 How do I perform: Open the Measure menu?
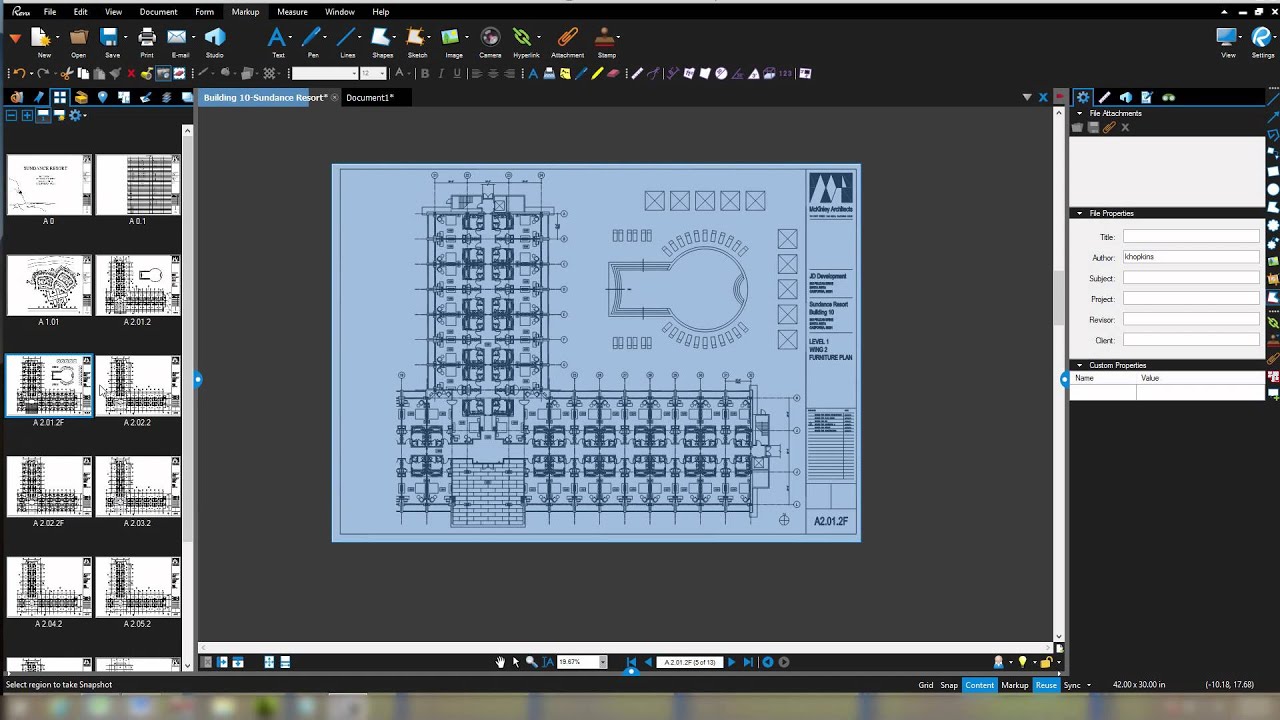click(x=292, y=12)
